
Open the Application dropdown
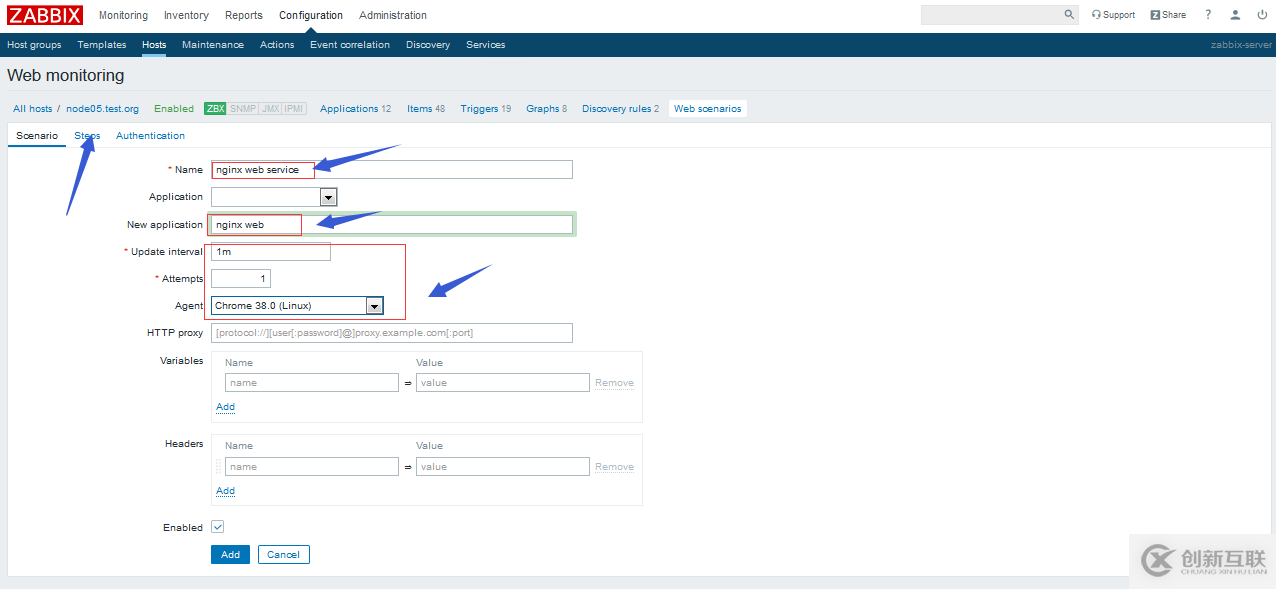point(274,197)
